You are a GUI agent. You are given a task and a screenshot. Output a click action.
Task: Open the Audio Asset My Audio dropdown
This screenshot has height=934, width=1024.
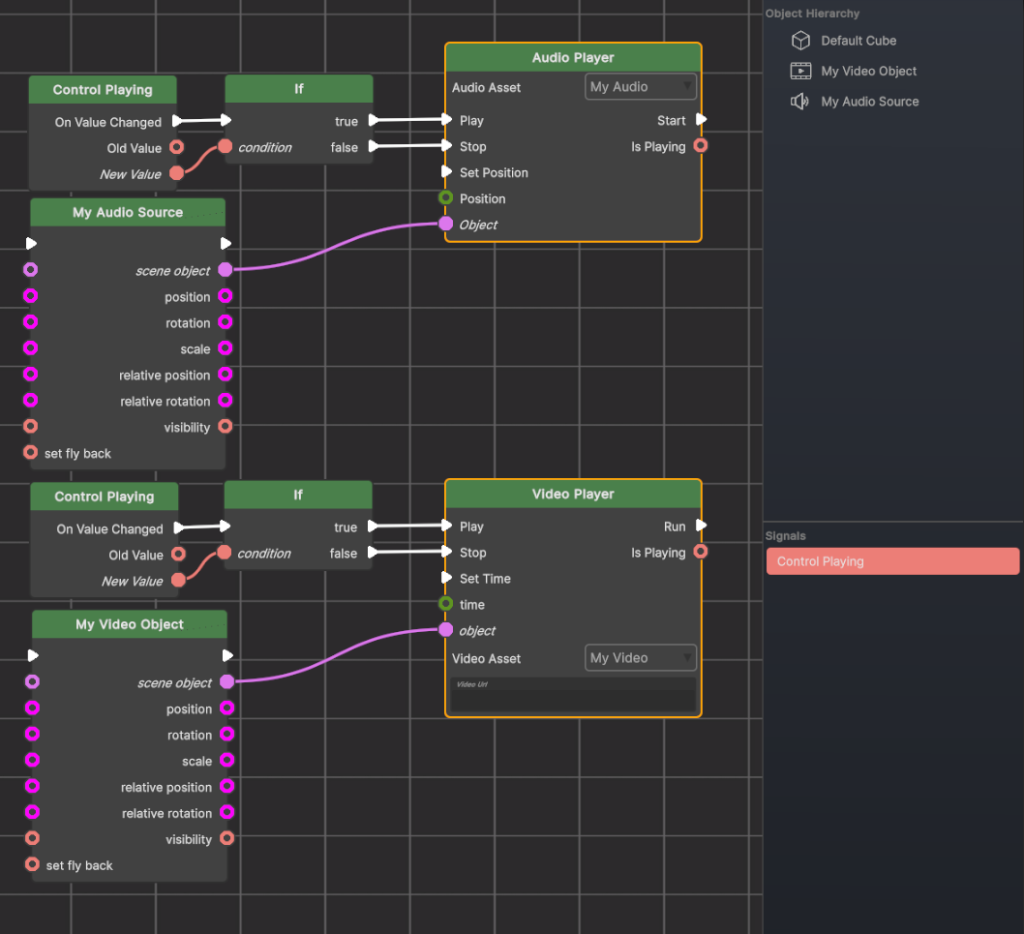point(641,87)
